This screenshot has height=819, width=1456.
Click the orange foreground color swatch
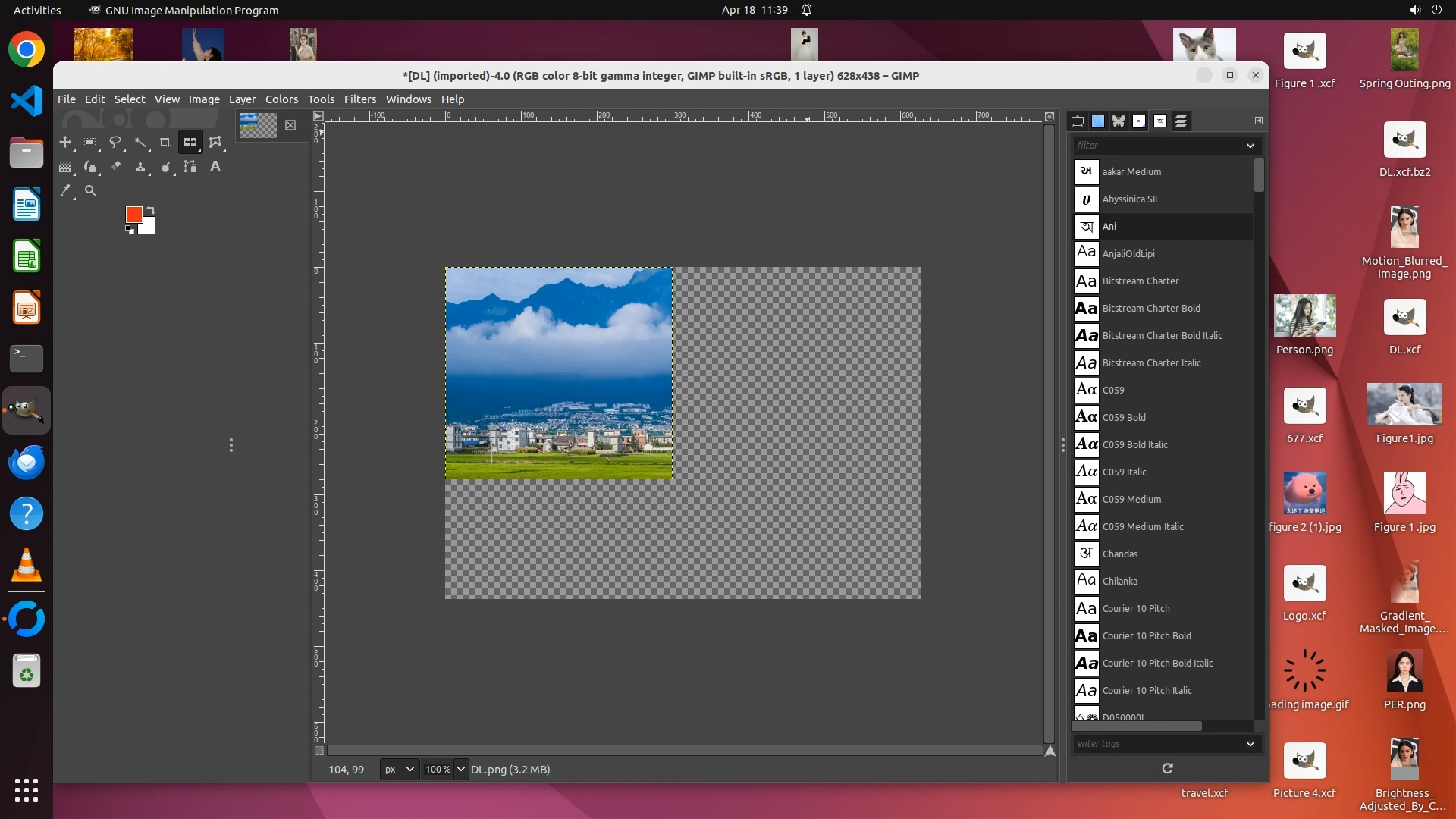coord(133,215)
